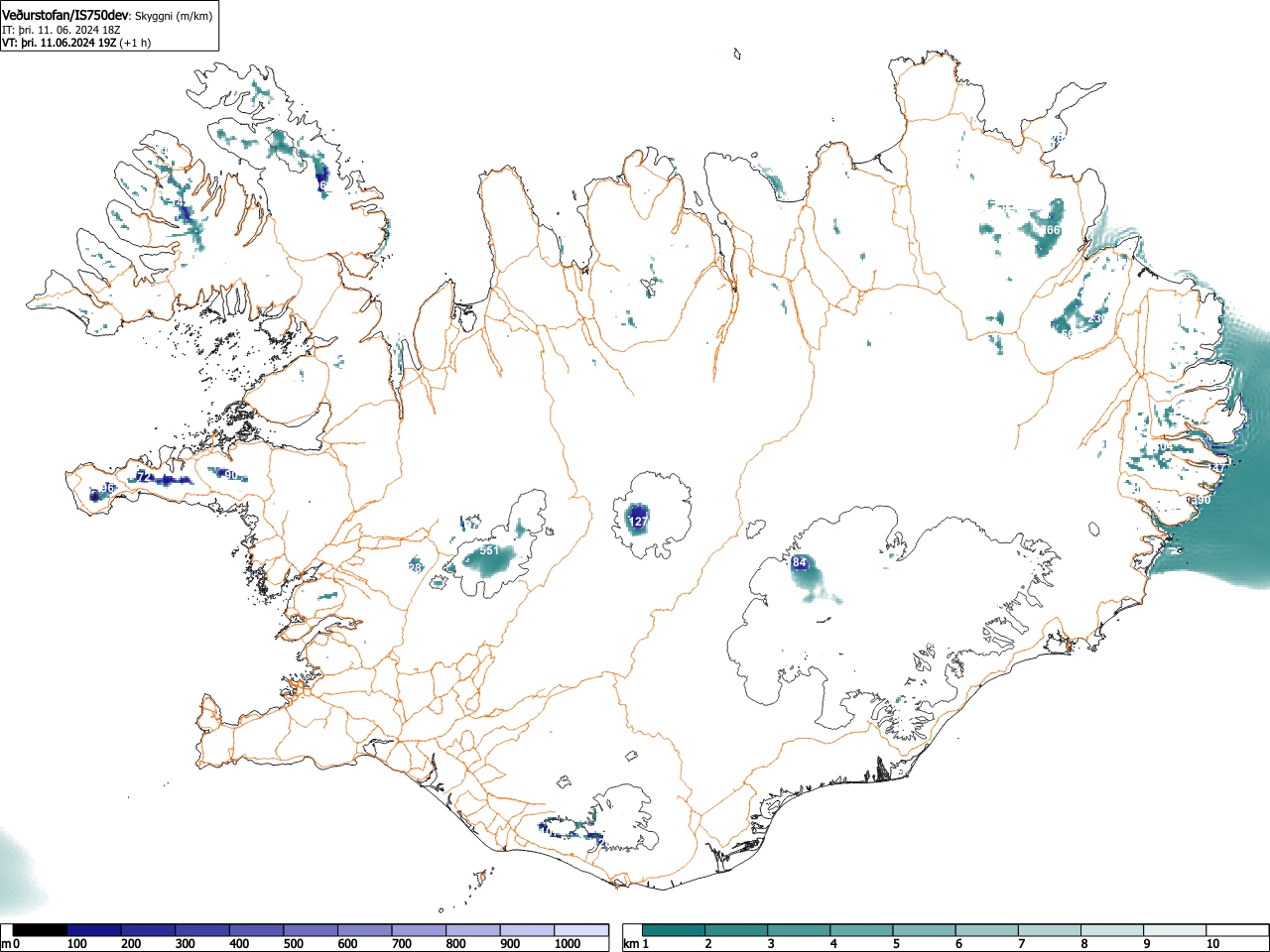Pick the 4–5 km legend swatch
The width and height of the screenshot is (1270, 952).
pyautogui.click(x=862, y=930)
